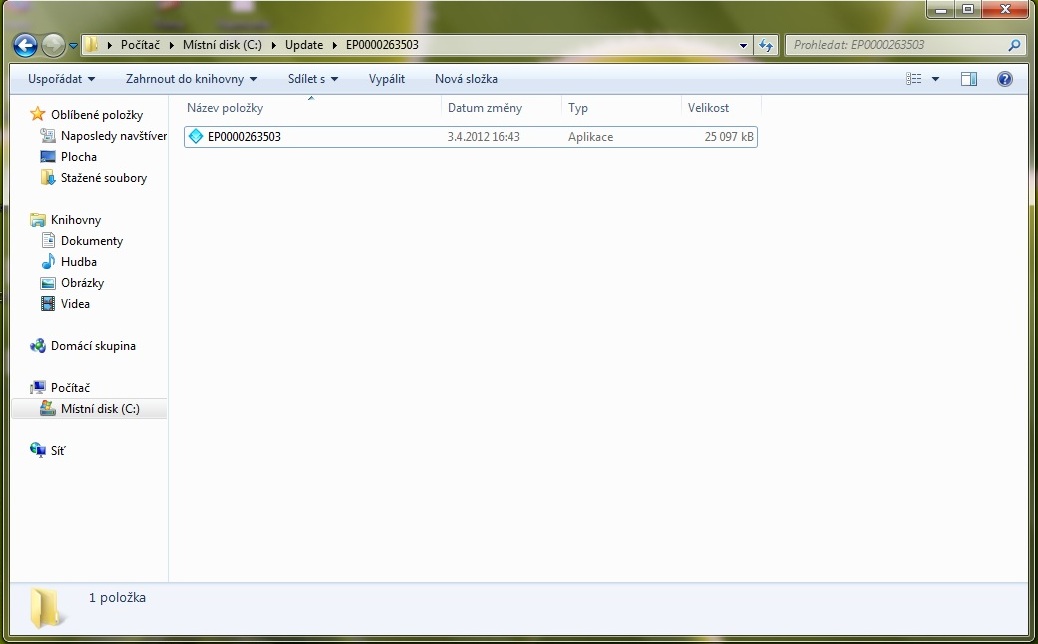Expand arrow after Update in breadcrumb
Screen dimensions: 1038x644
pos(335,45)
